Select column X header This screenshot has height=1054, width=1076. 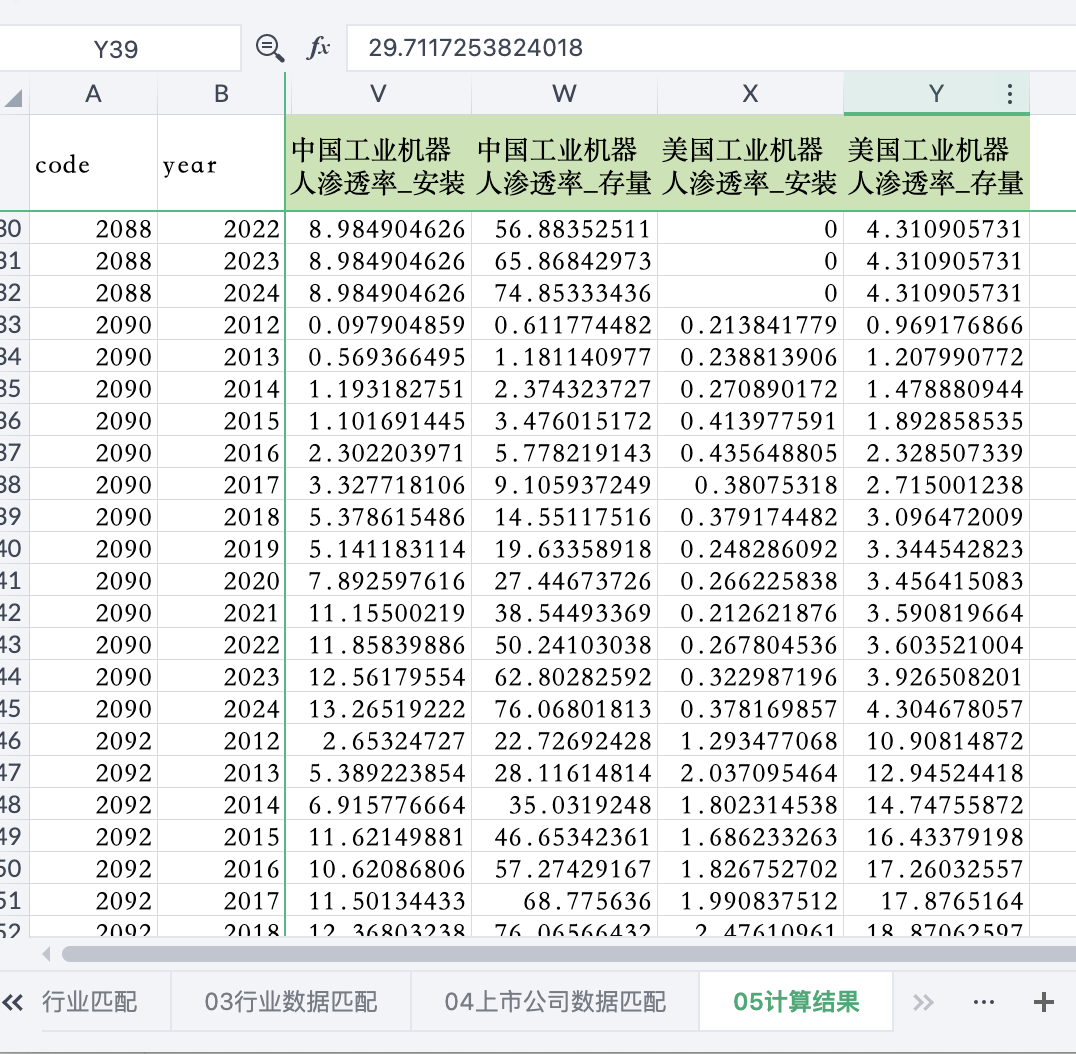pyautogui.click(x=750, y=94)
